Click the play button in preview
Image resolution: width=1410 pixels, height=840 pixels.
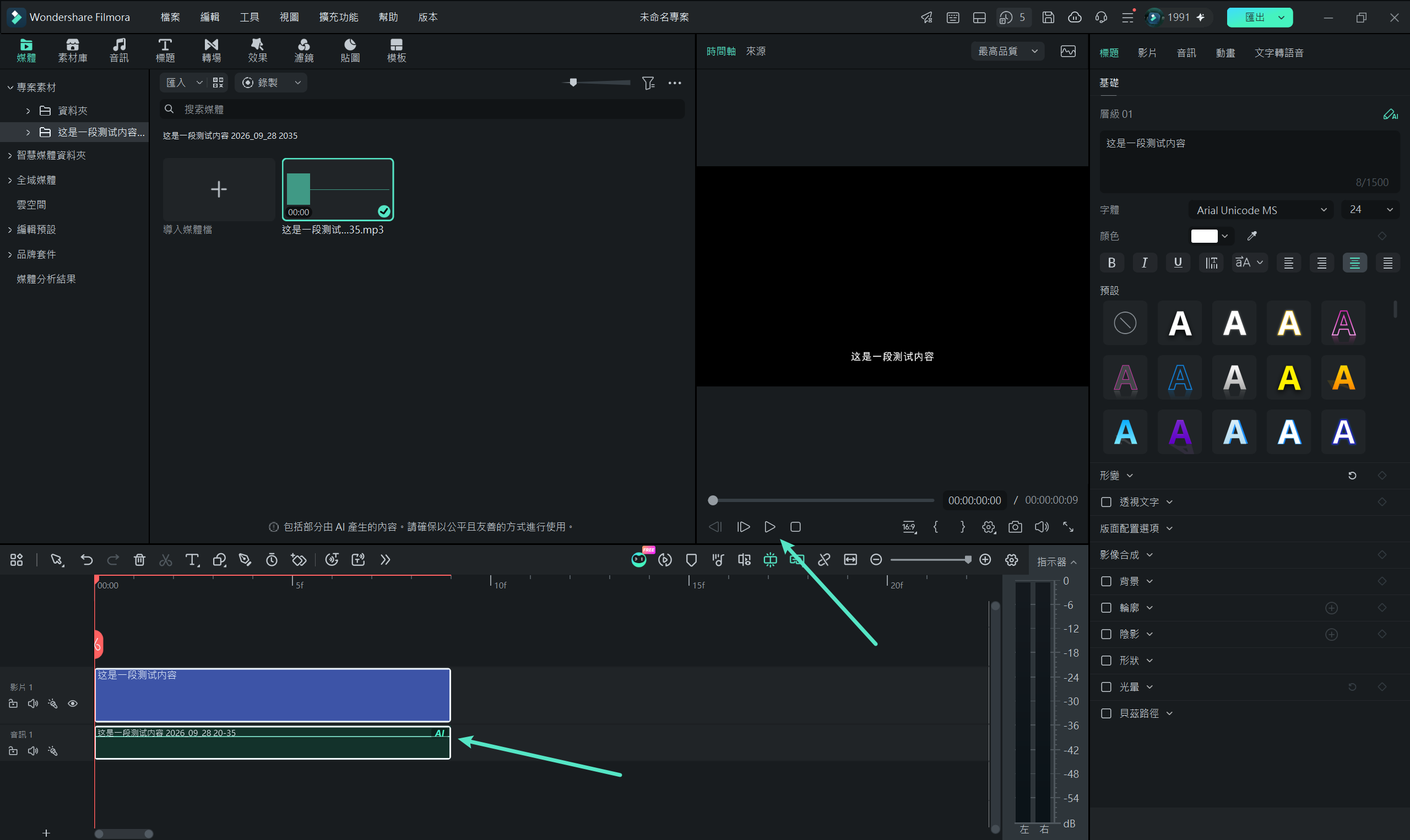(x=769, y=527)
